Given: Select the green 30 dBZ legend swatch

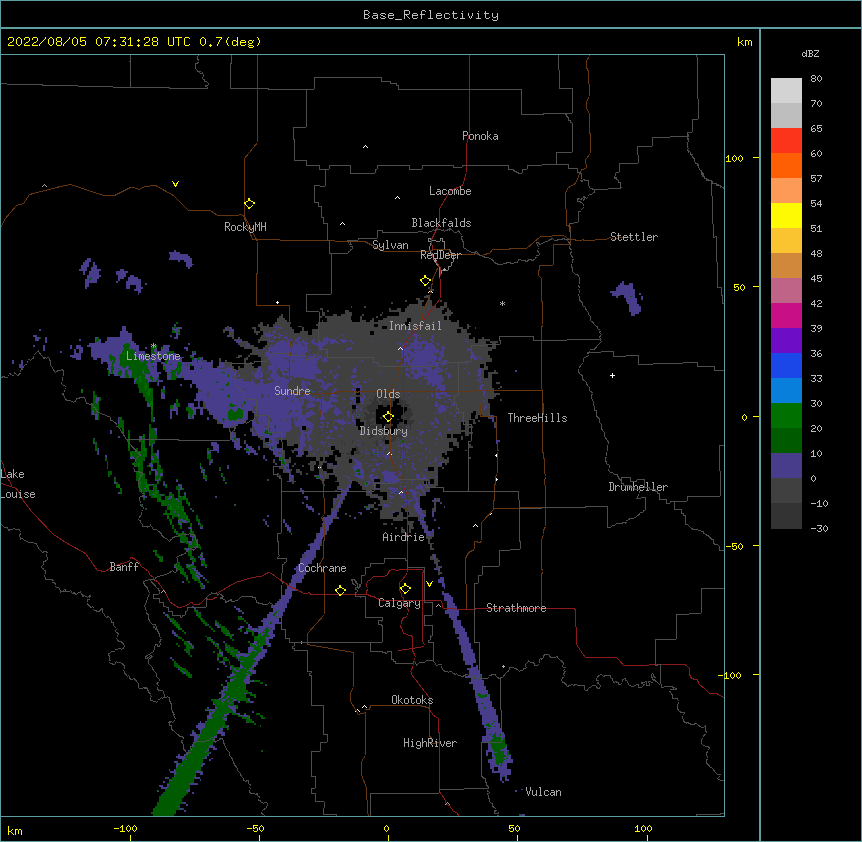Looking at the screenshot, I should (786, 416).
